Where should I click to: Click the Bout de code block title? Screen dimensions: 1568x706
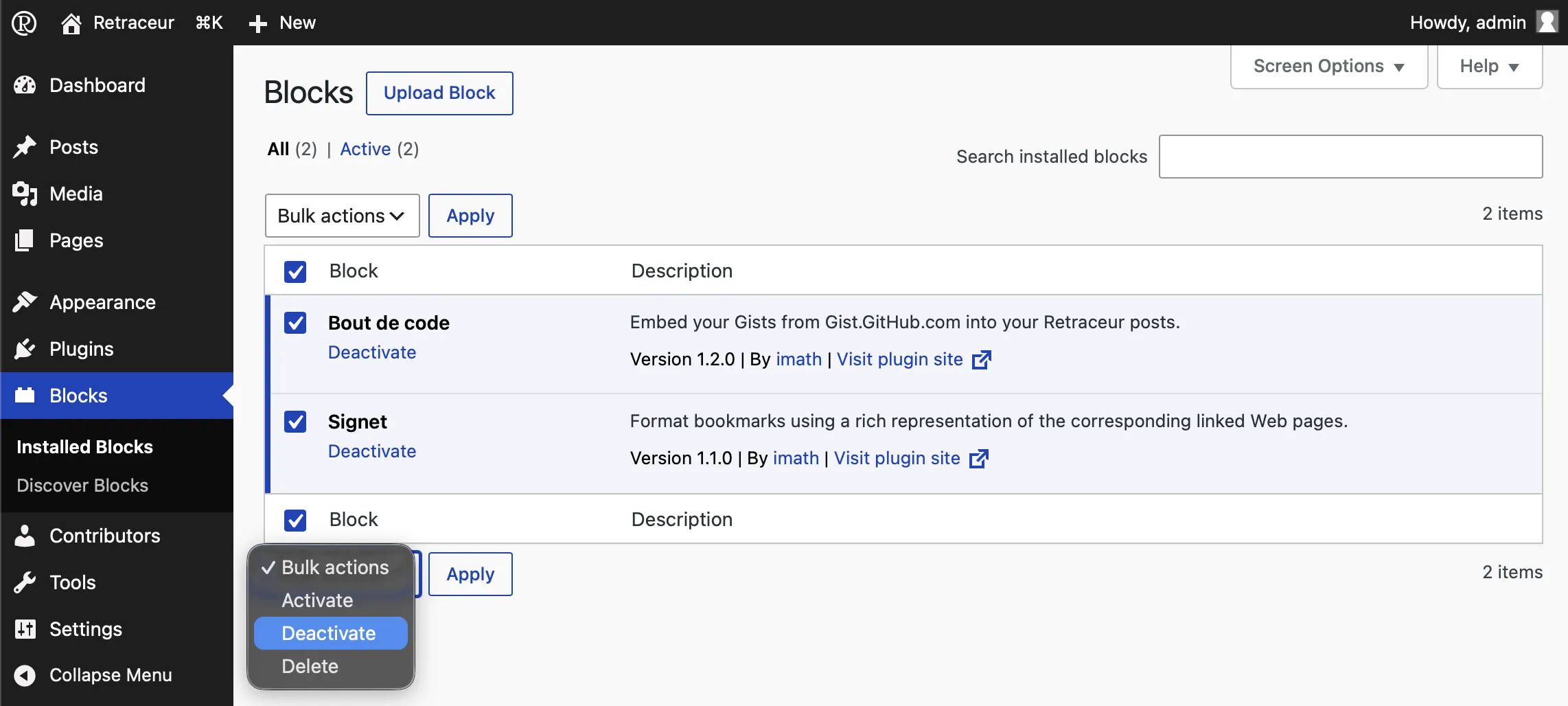coord(389,323)
